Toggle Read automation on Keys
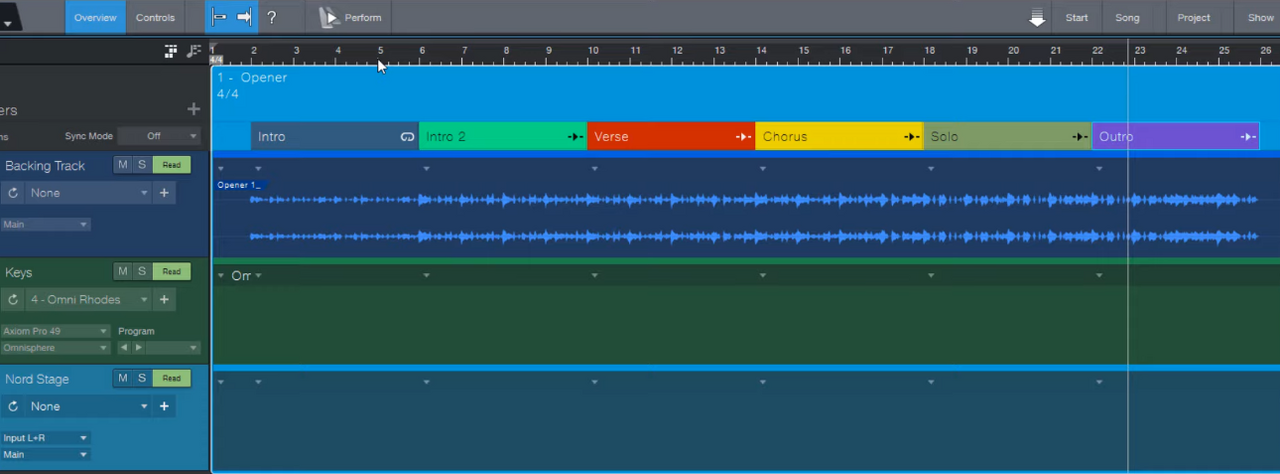This screenshot has width=1280, height=474. click(x=172, y=272)
